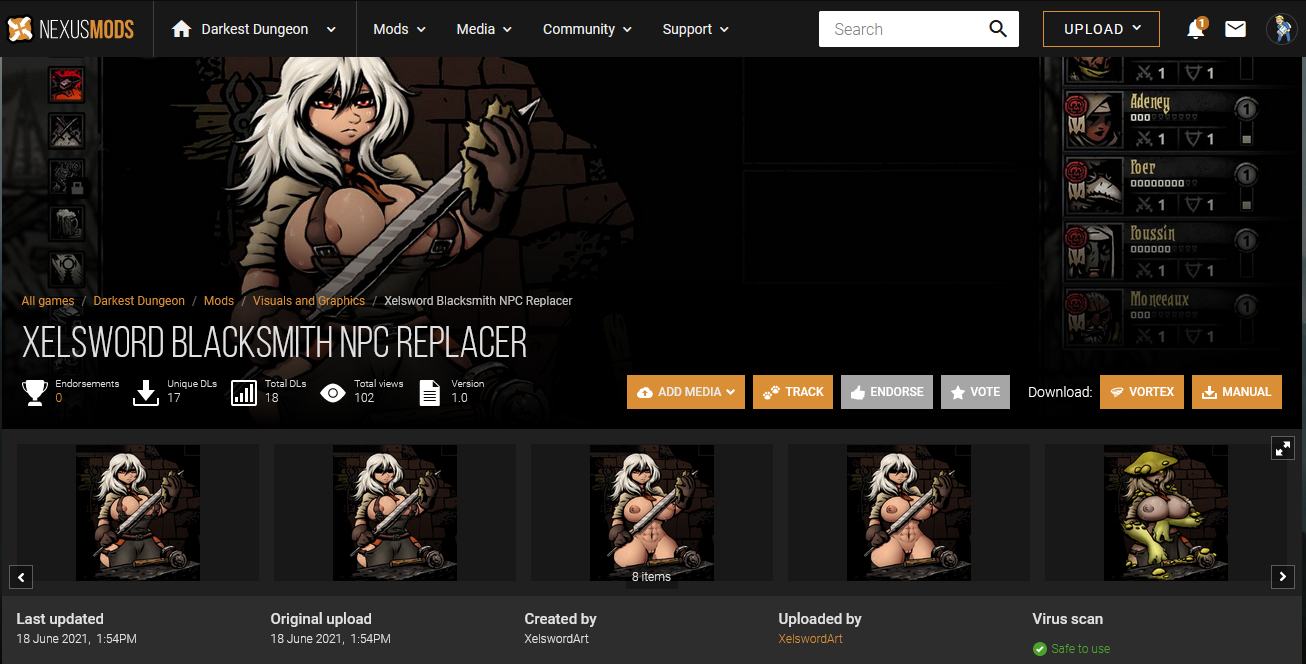Click the Original upload date text
Viewport: 1306px width, 664px height.
click(330, 638)
